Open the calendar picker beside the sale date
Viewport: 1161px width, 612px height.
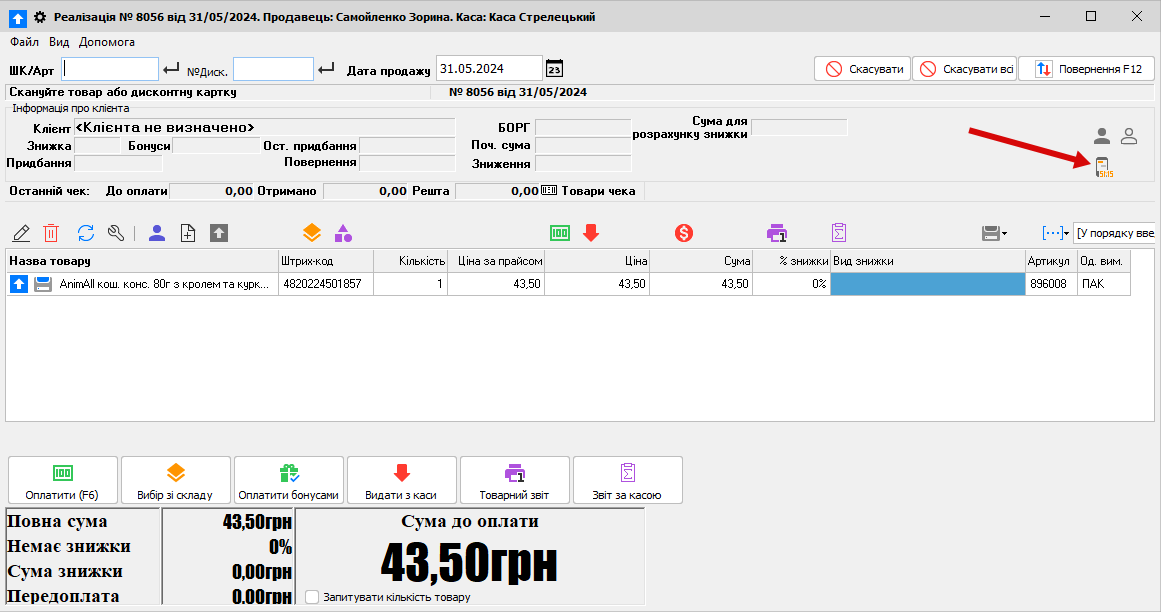pos(554,69)
